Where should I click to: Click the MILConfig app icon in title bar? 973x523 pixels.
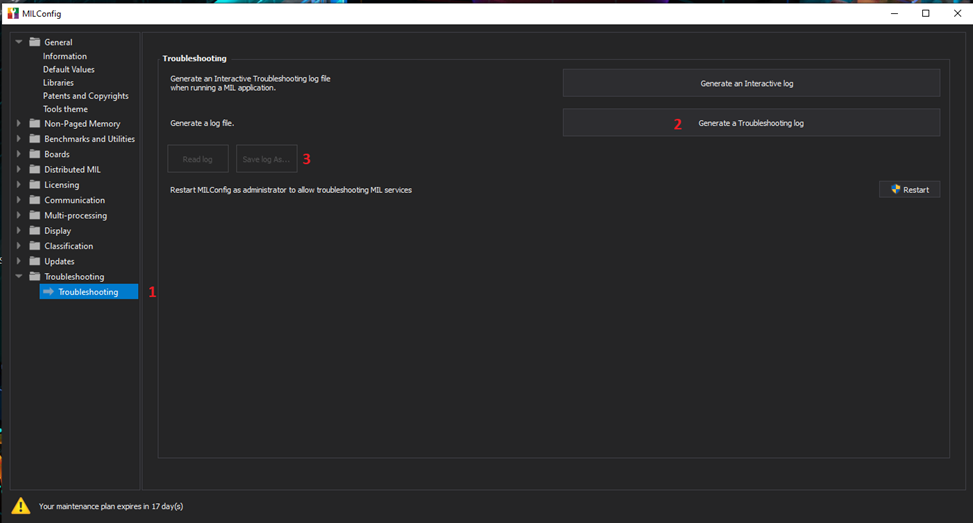(13, 13)
